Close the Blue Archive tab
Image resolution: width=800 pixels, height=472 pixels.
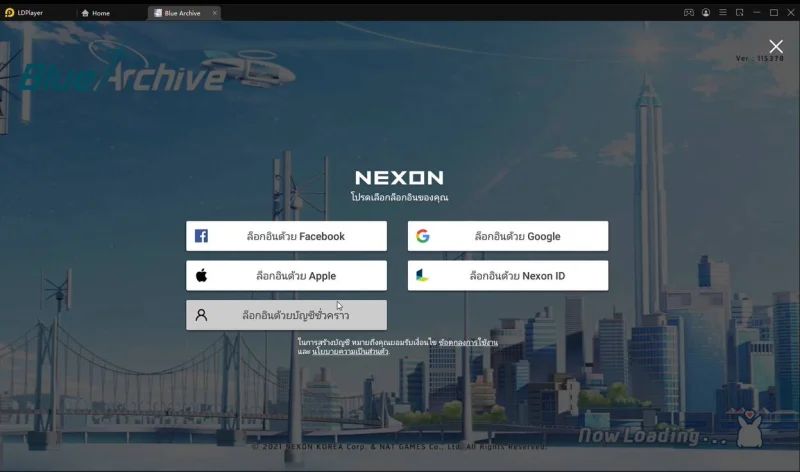pyautogui.click(x=215, y=13)
